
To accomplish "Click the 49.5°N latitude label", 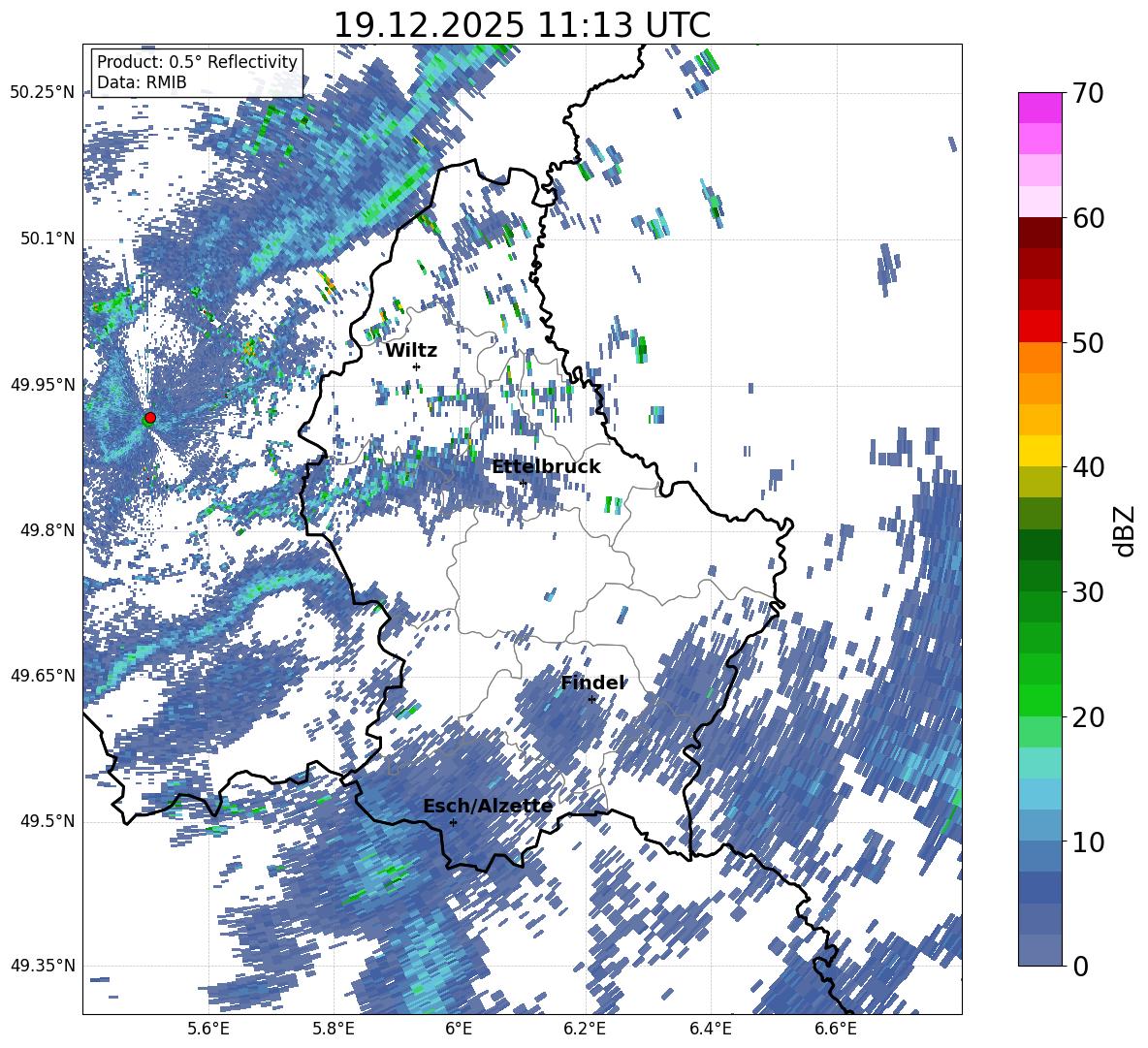I will coord(48,821).
